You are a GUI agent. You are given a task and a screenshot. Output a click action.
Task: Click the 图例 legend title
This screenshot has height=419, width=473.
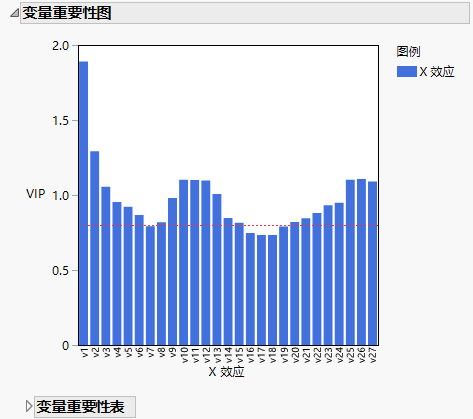(408, 52)
